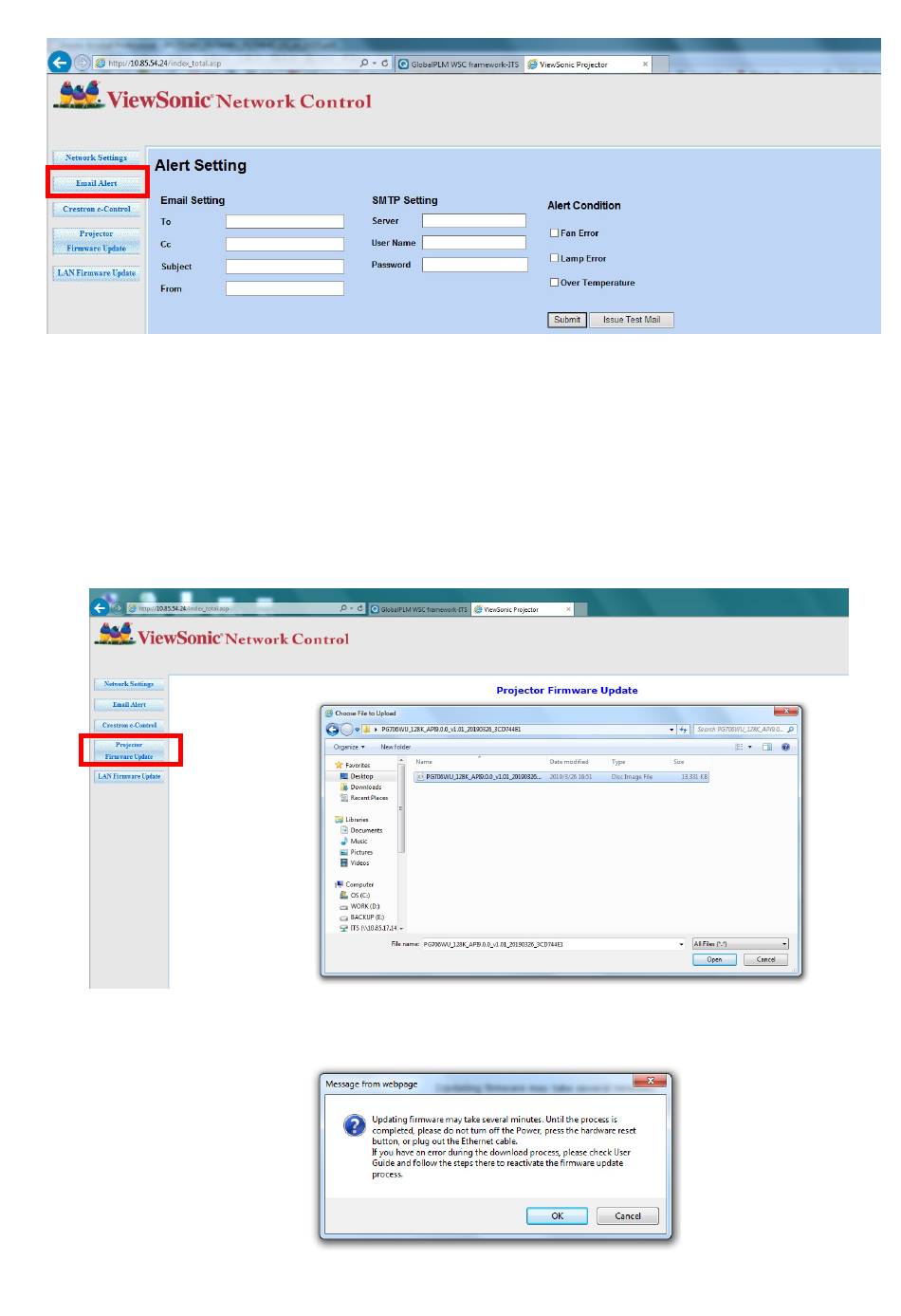This screenshot has height=1316, width=901.
Task: Select the ViewSonic Projector tab in the top browser
Action: 588,65
